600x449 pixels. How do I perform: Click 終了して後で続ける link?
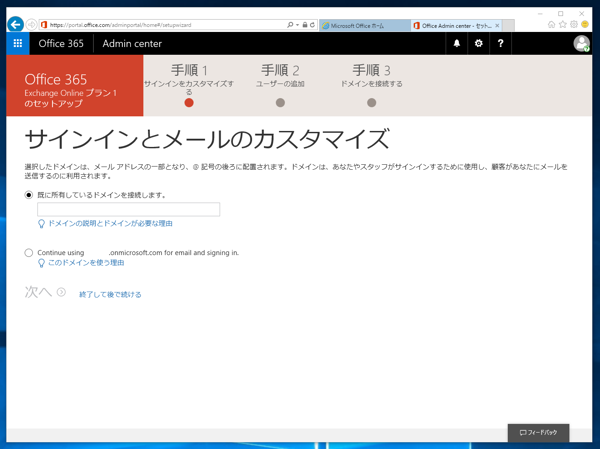coord(110,294)
